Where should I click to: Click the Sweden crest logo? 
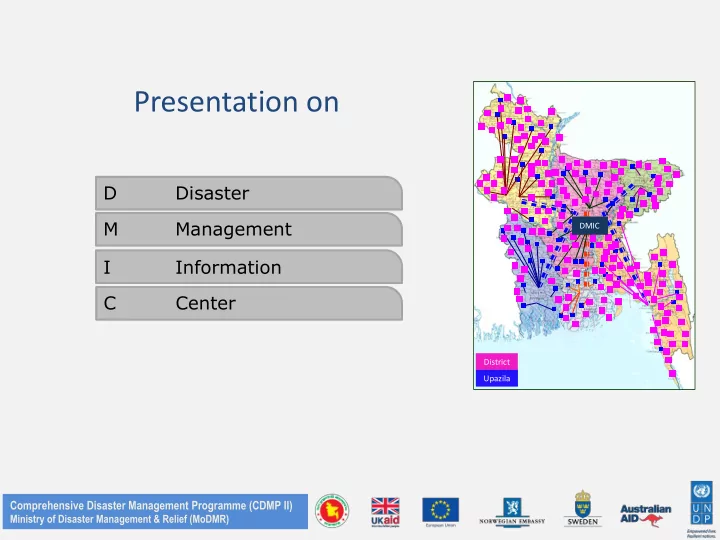coord(583,508)
